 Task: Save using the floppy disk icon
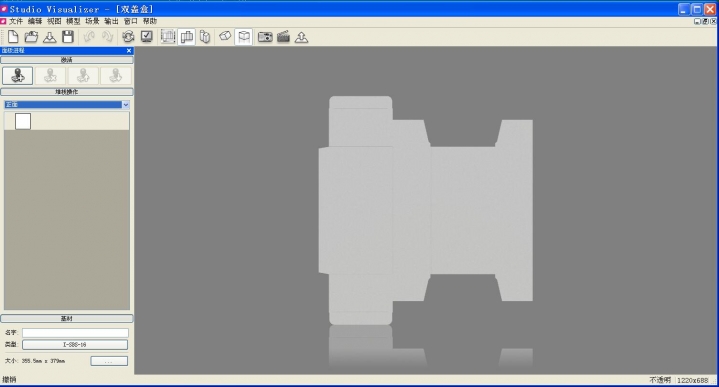click(x=68, y=37)
